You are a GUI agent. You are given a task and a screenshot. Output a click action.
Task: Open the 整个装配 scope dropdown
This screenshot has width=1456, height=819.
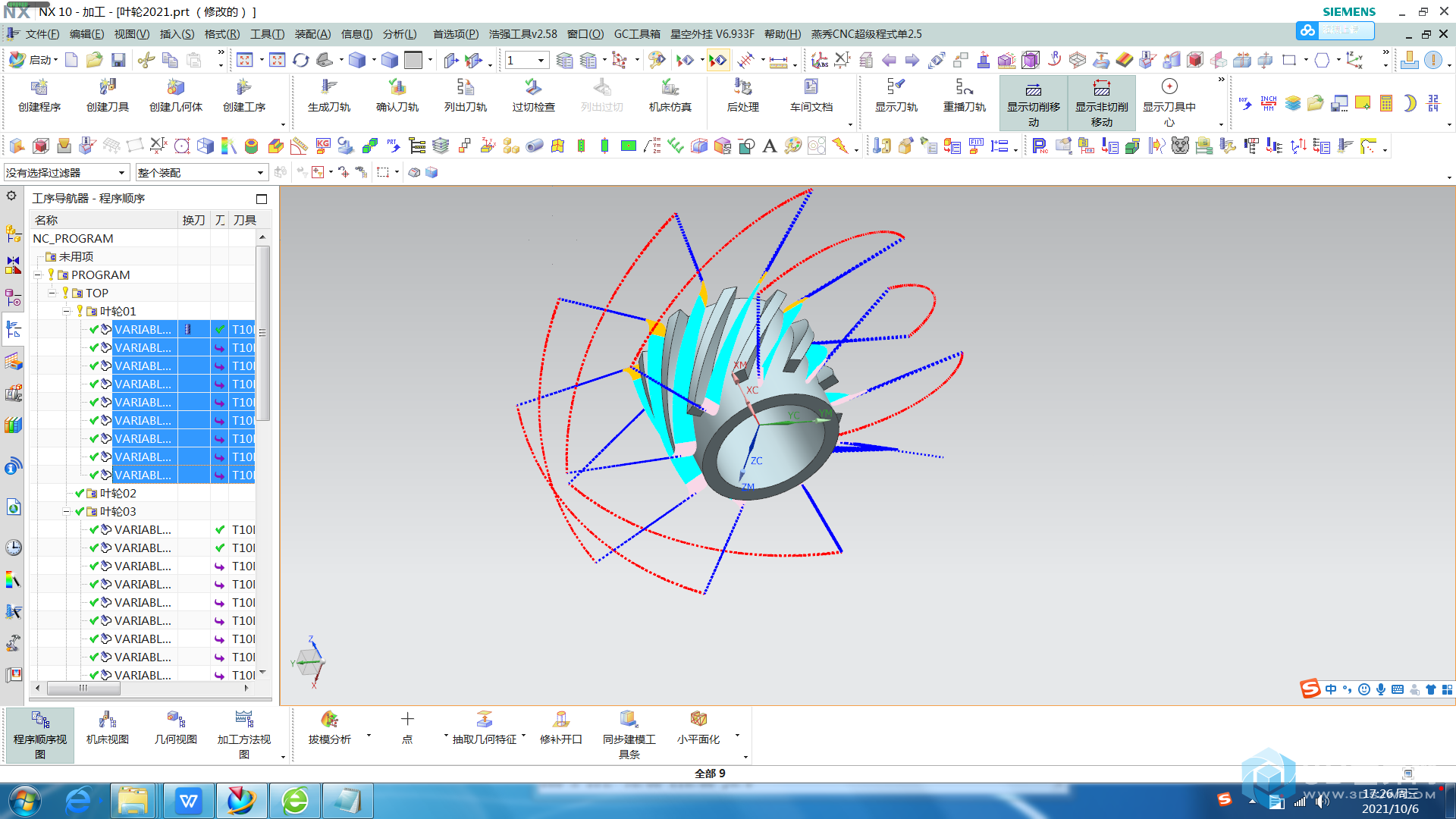[x=202, y=173]
